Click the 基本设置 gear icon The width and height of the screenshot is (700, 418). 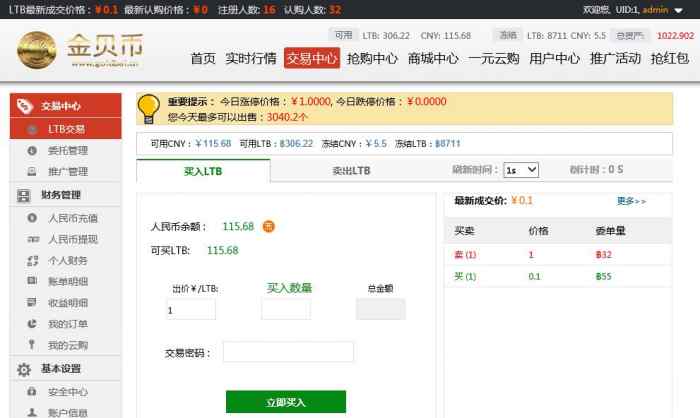coord(24,369)
